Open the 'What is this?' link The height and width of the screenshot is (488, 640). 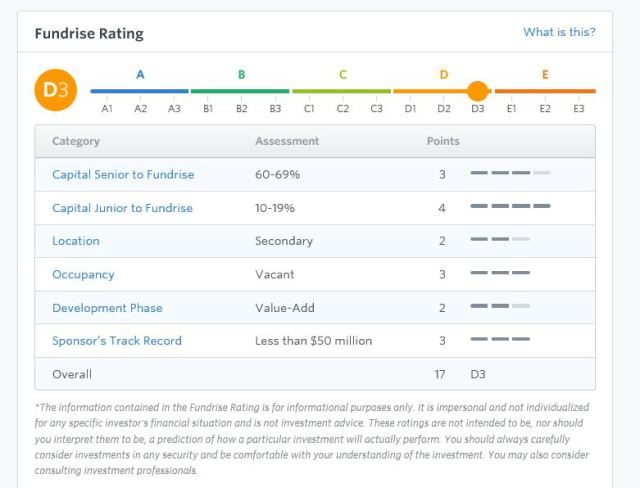(x=559, y=32)
